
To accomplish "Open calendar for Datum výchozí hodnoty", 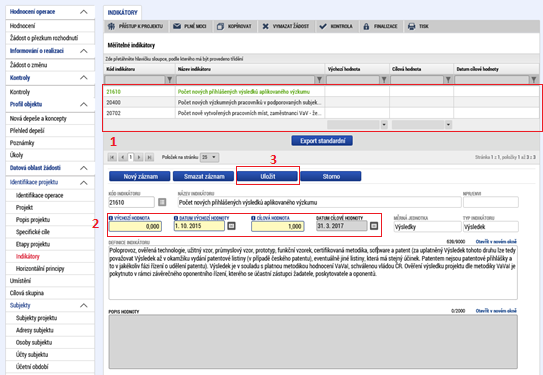I will coord(231,226).
